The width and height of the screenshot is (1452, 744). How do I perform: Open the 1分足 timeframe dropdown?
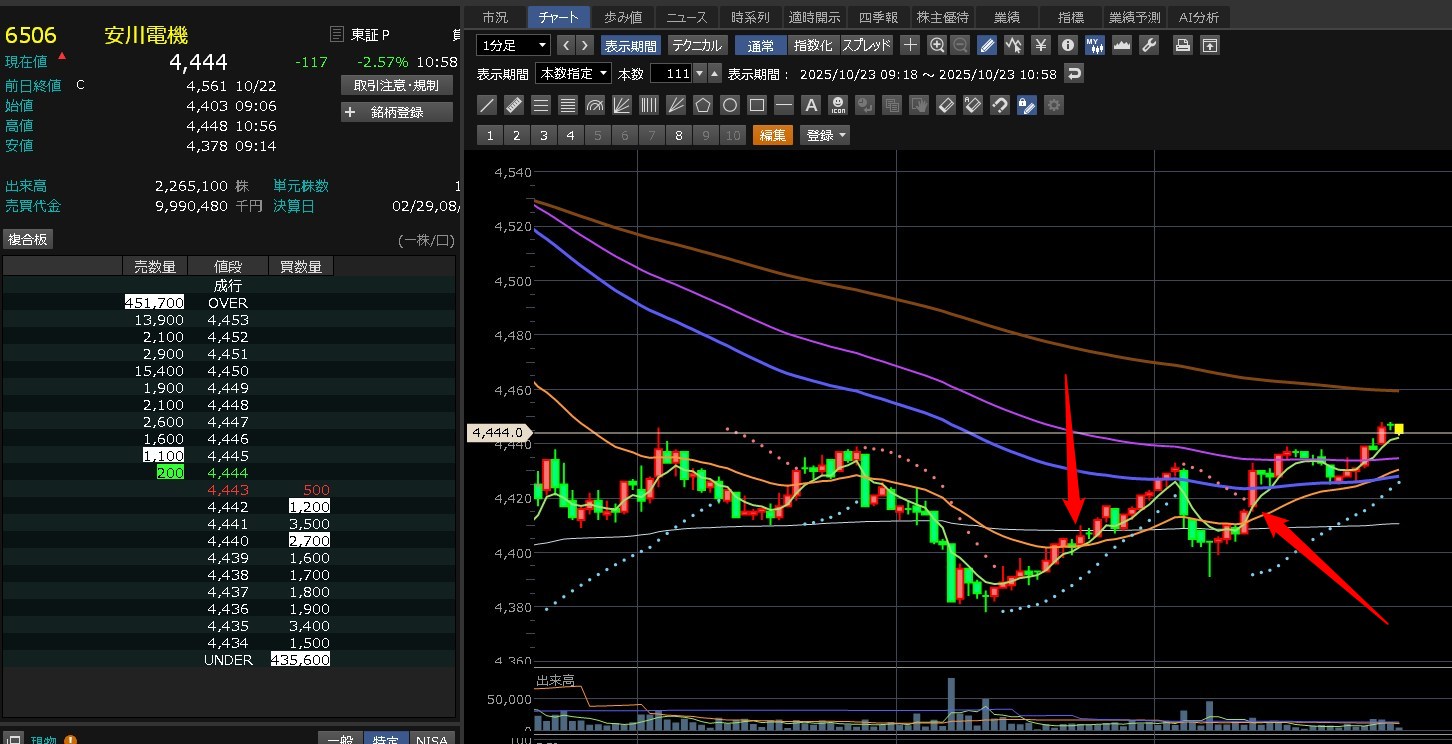coord(514,45)
